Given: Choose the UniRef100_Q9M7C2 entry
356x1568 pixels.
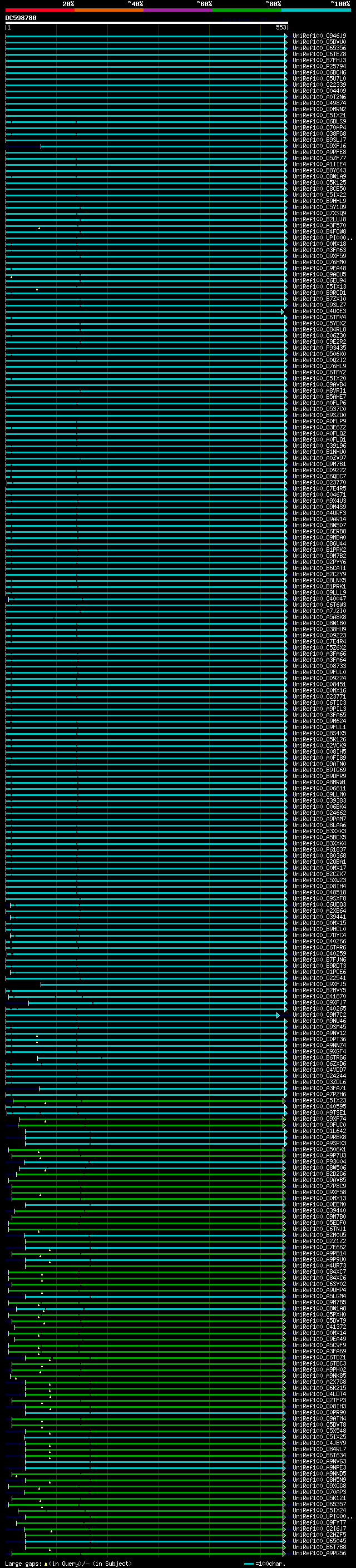Looking at the screenshot, I should pos(319,1015).
